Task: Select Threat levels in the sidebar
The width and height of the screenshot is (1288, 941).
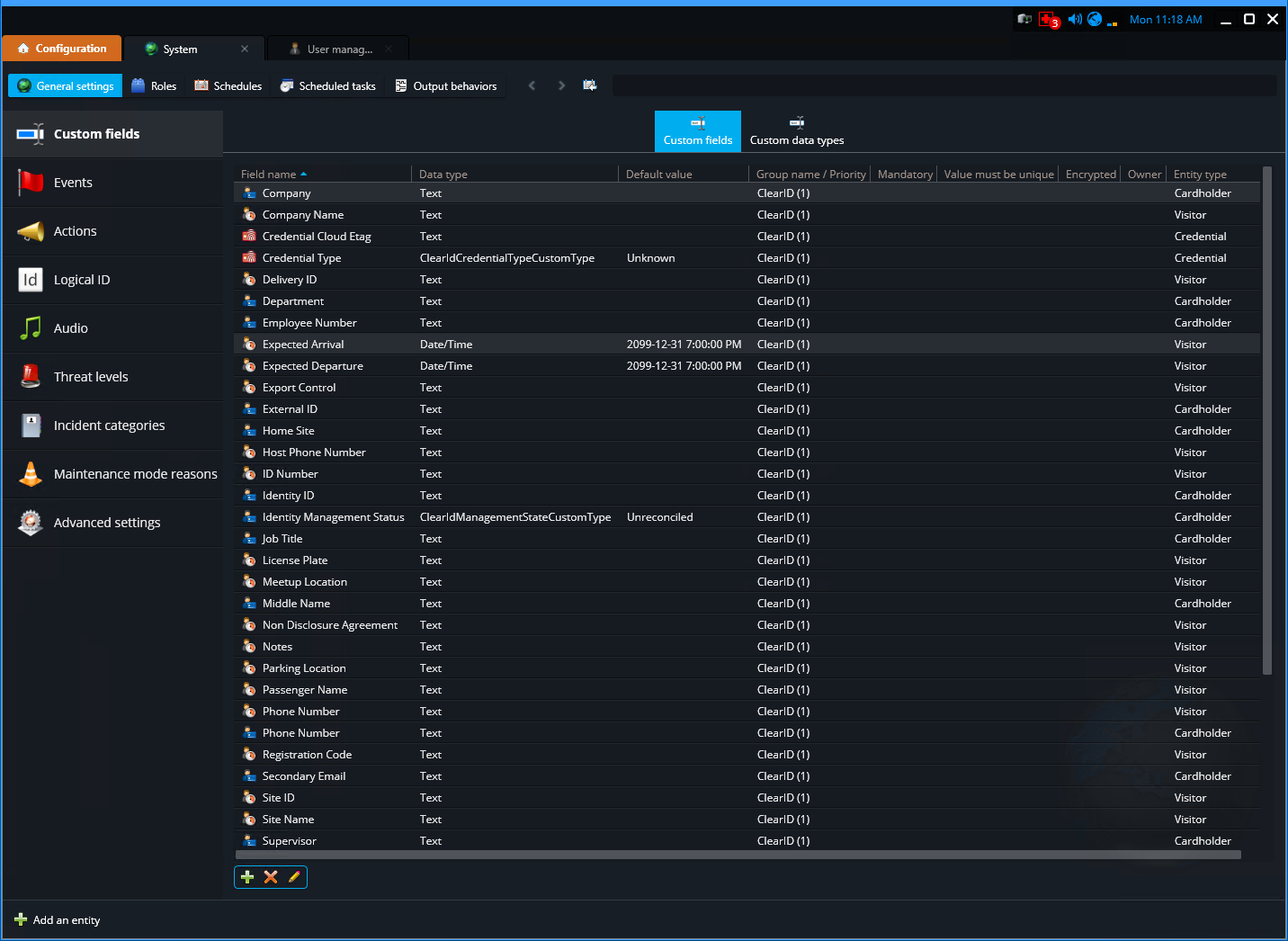Action: (91, 376)
